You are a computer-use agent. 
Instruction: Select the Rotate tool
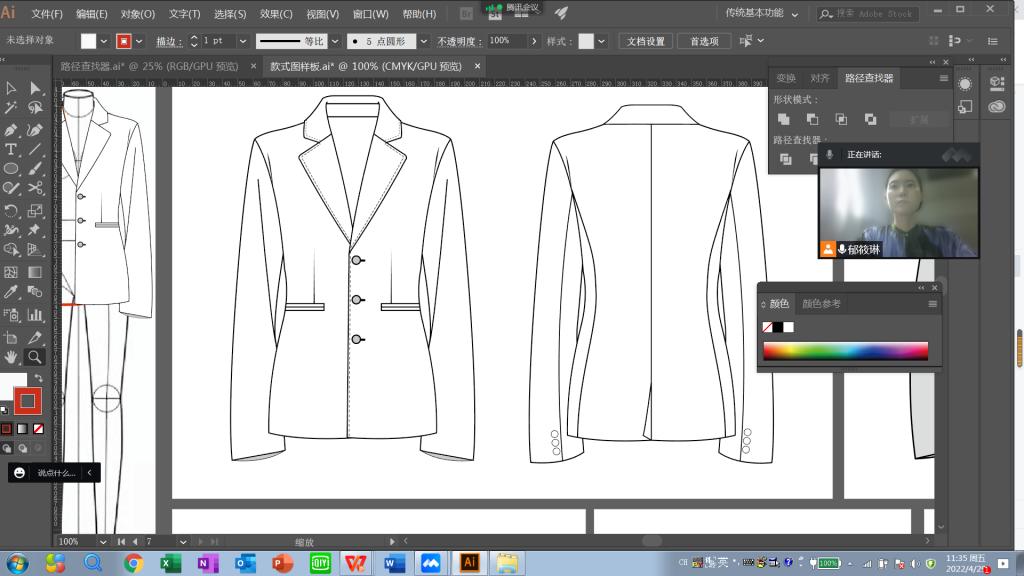point(11,210)
